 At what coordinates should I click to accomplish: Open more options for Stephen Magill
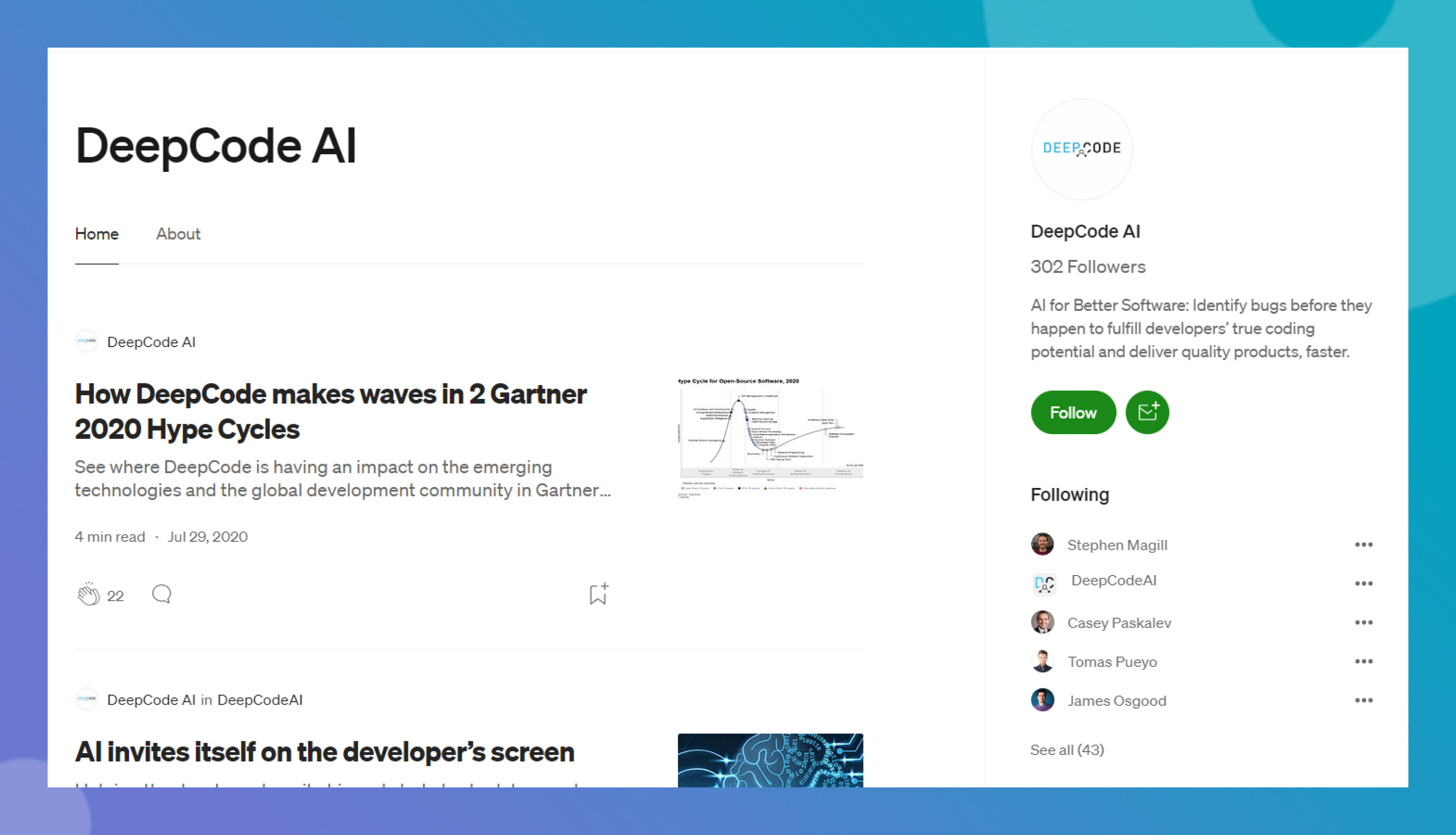point(1363,544)
